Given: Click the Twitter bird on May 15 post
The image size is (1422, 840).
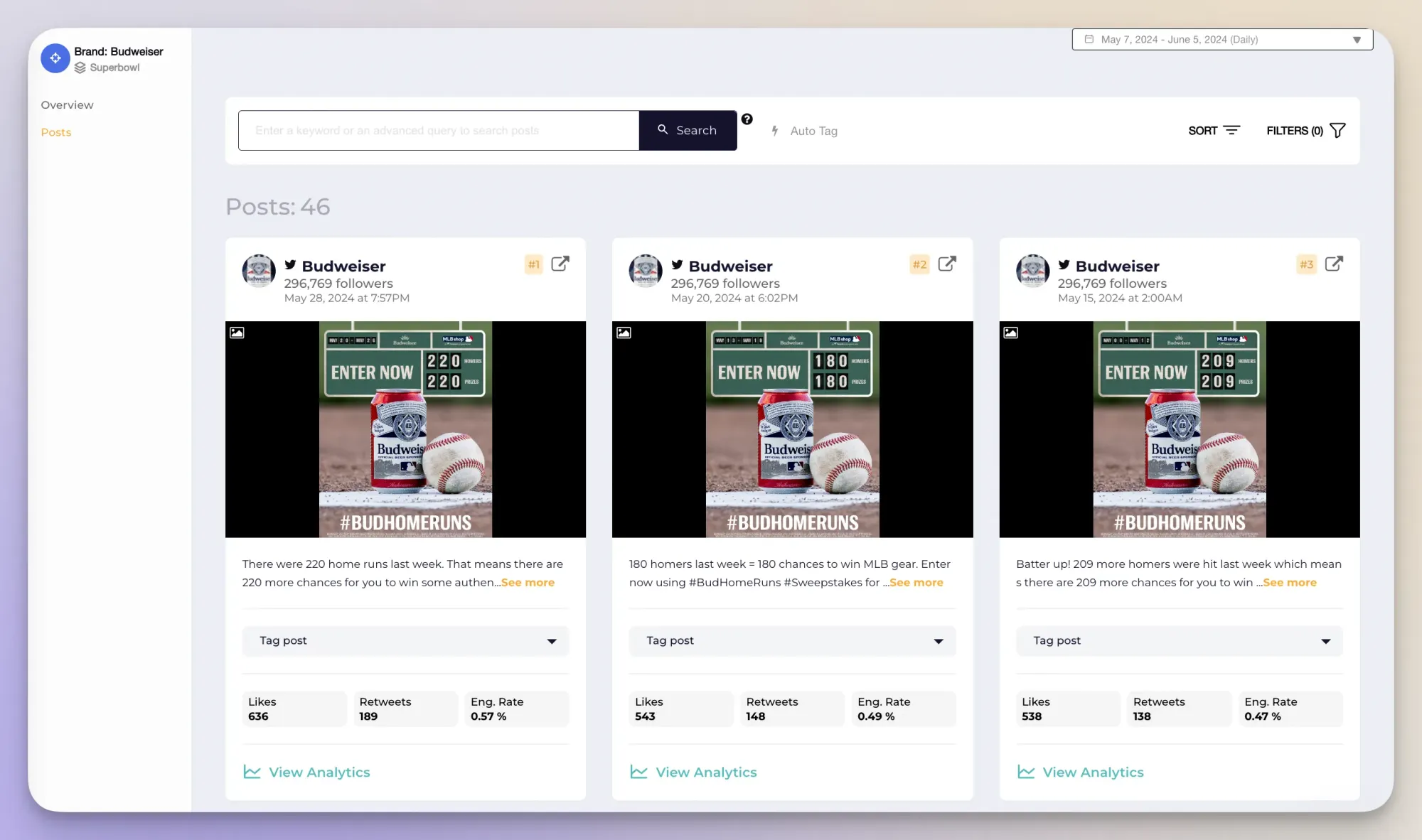Looking at the screenshot, I should (x=1064, y=265).
